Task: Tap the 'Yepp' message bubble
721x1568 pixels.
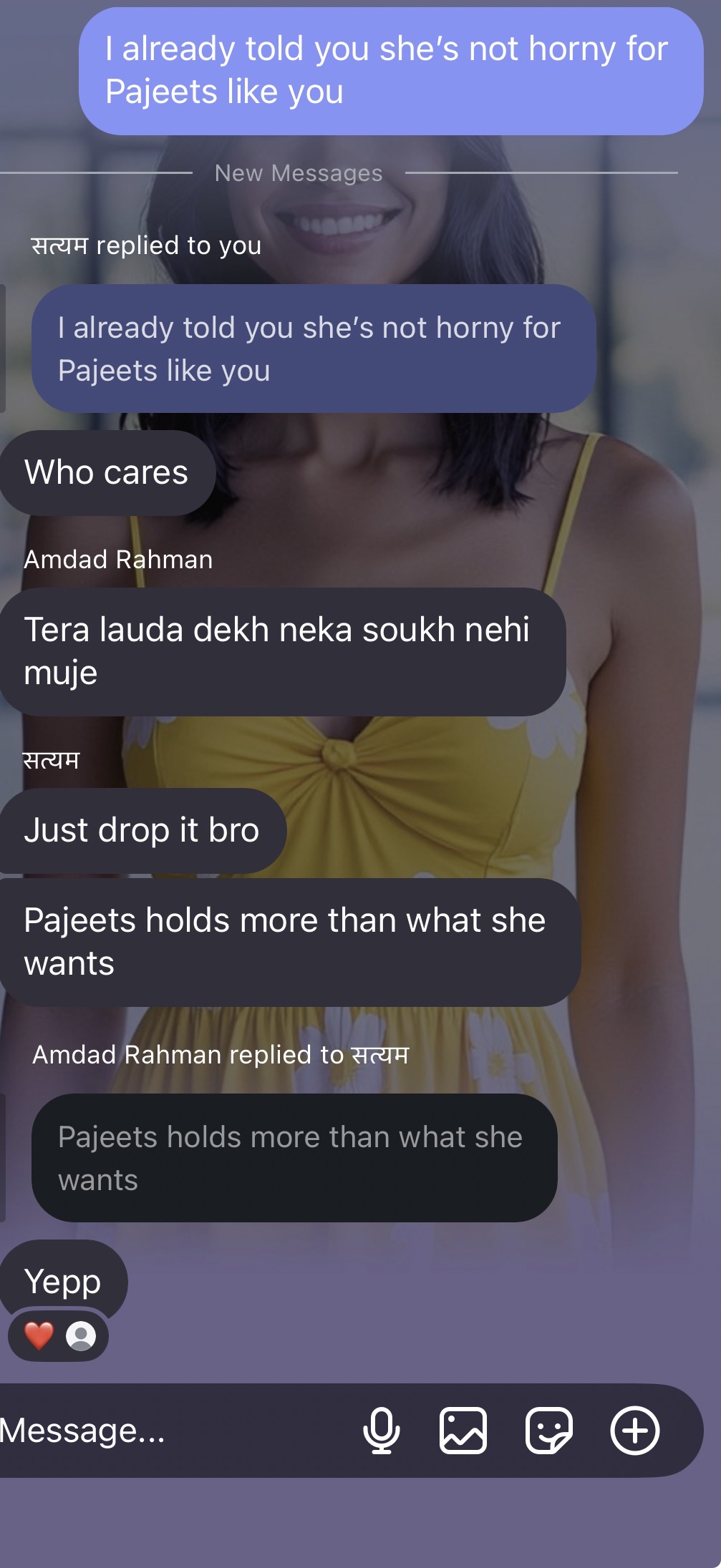Action: pos(63,1281)
